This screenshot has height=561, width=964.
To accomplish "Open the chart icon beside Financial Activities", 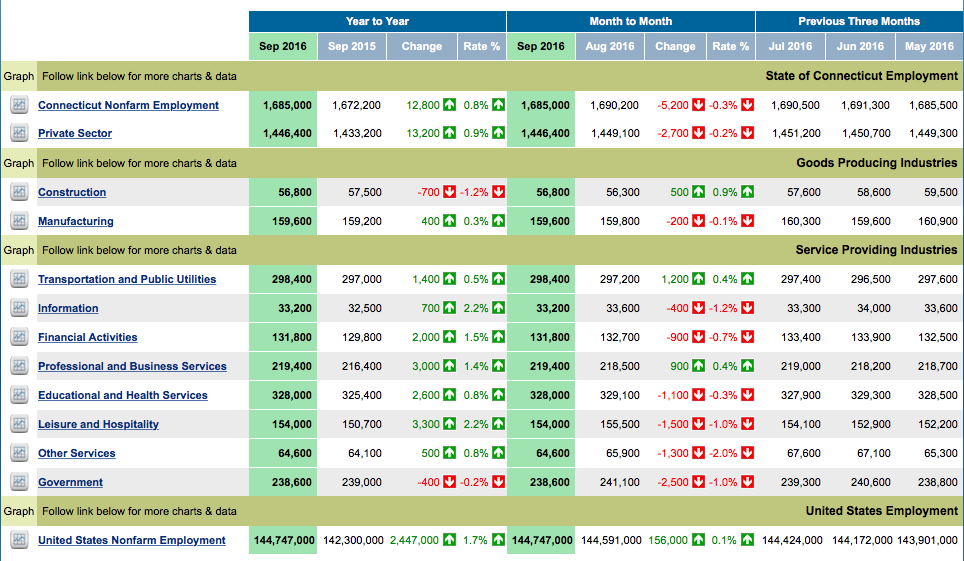I will (18, 337).
